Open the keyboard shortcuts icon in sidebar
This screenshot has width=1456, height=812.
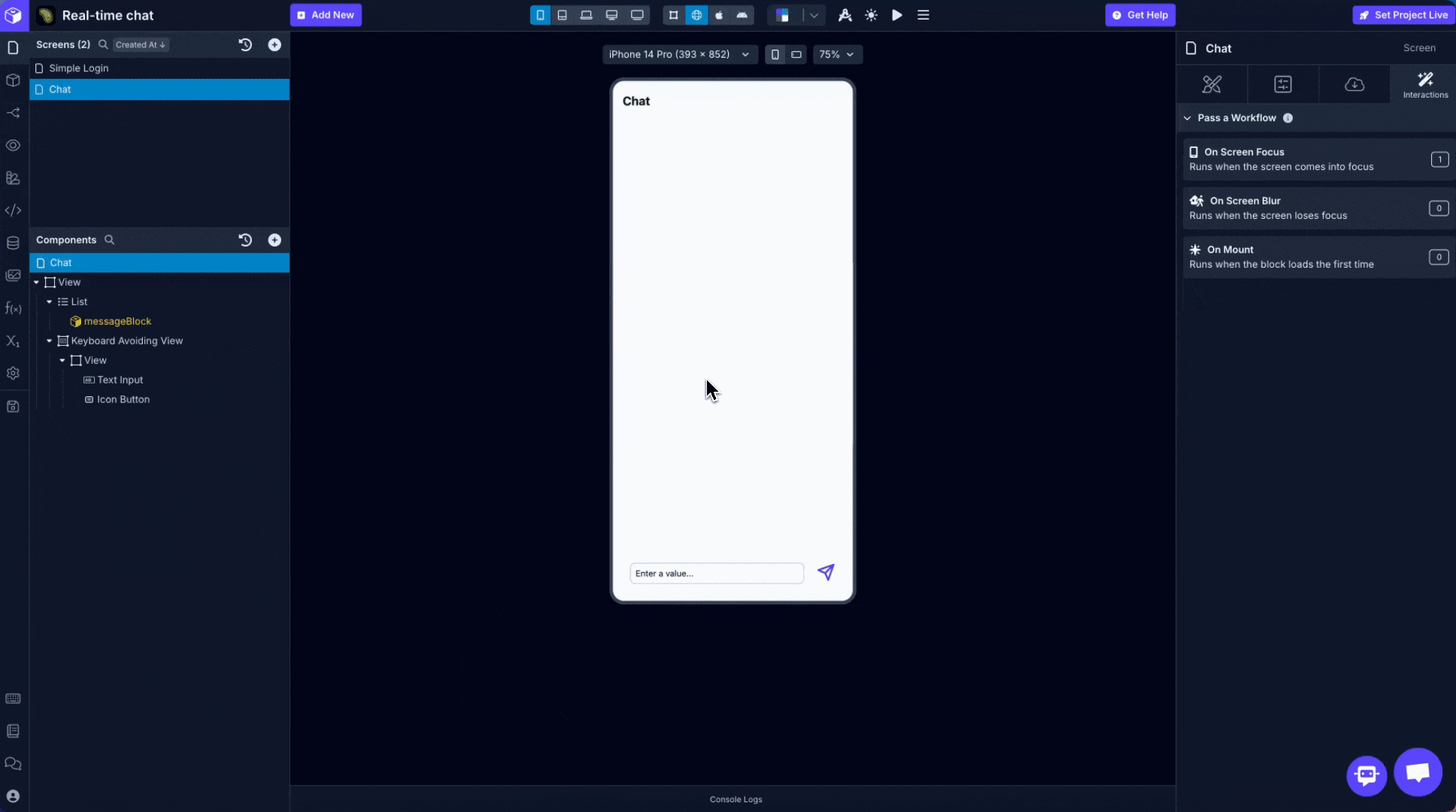pos(13,698)
